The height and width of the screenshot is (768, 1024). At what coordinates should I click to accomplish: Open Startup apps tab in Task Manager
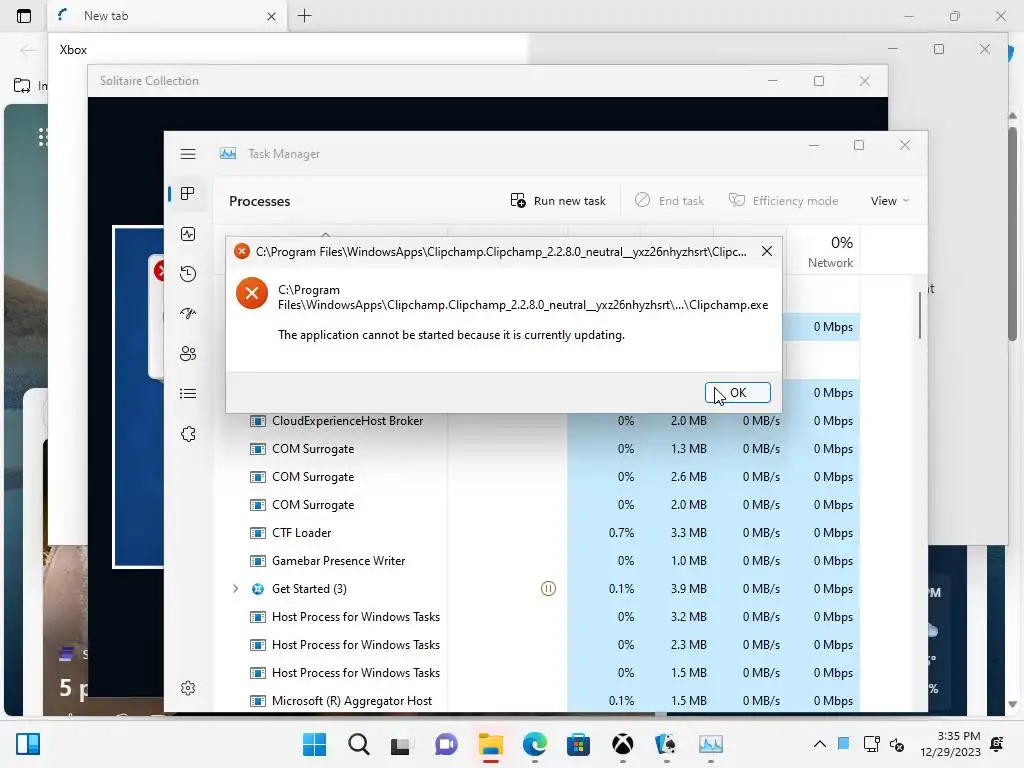tap(188, 314)
